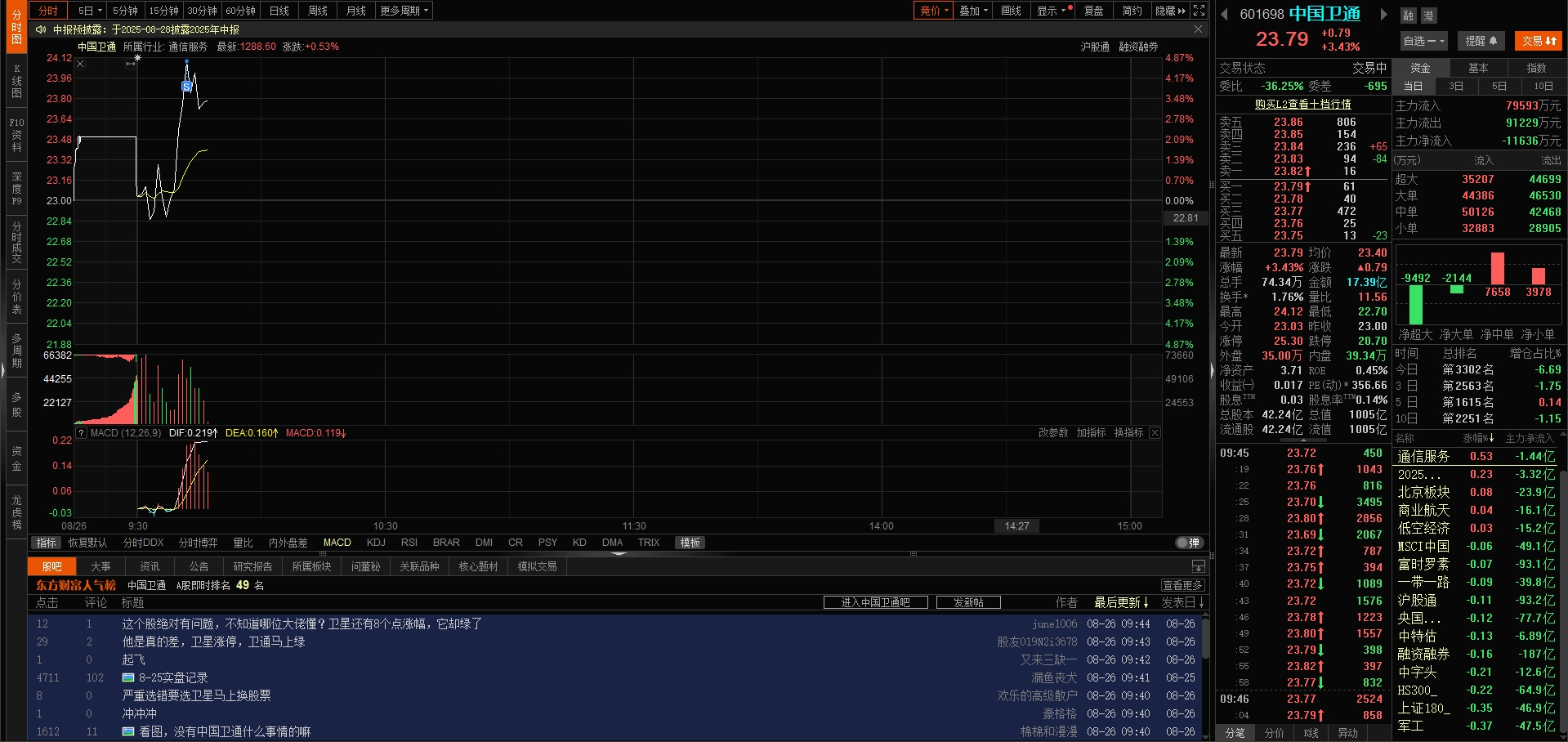1568x742 pixels.
Task: Open the 显示 display dropdown
Action: tap(1051, 11)
